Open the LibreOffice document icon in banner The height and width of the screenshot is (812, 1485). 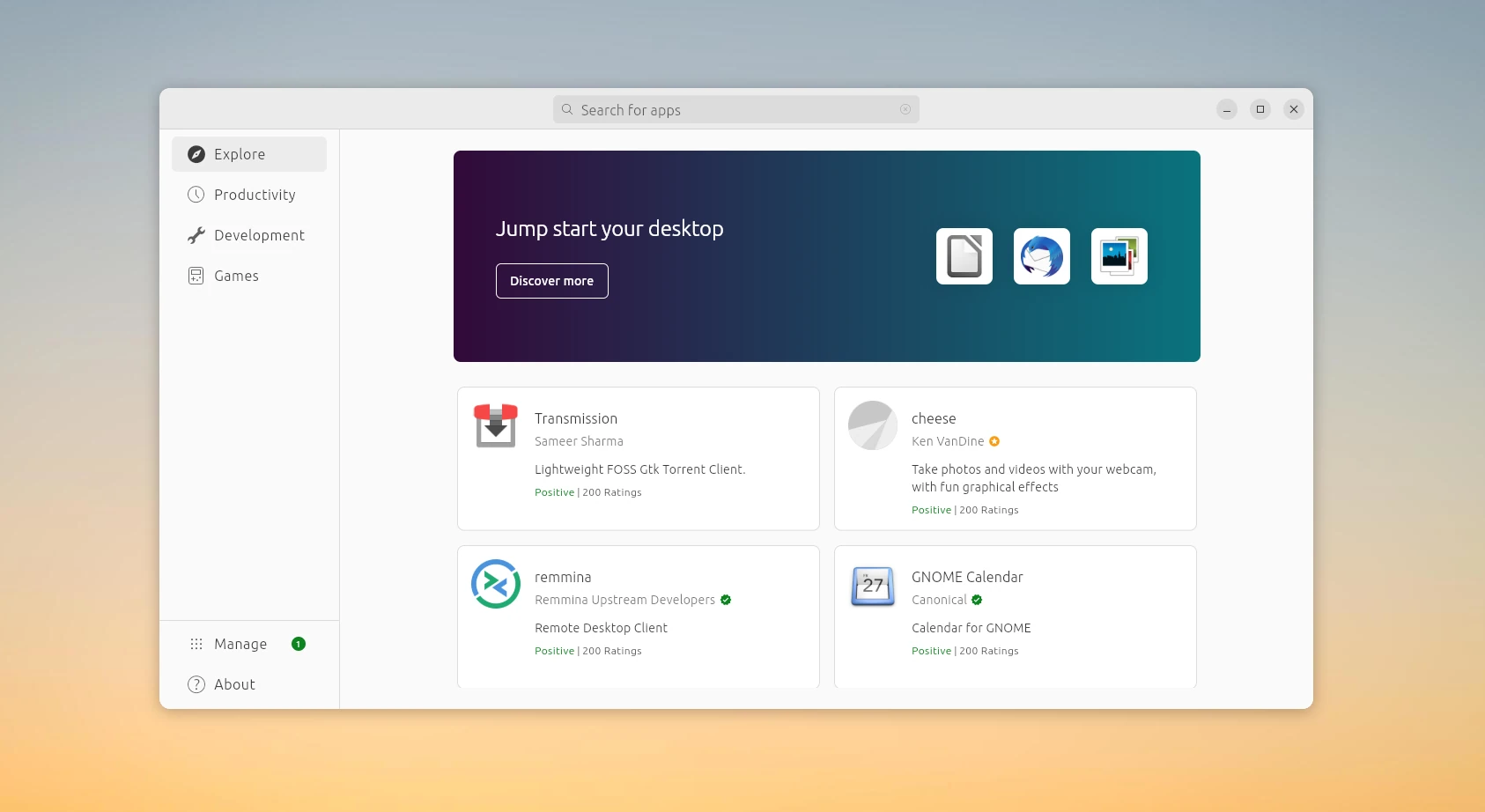coord(964,256)
